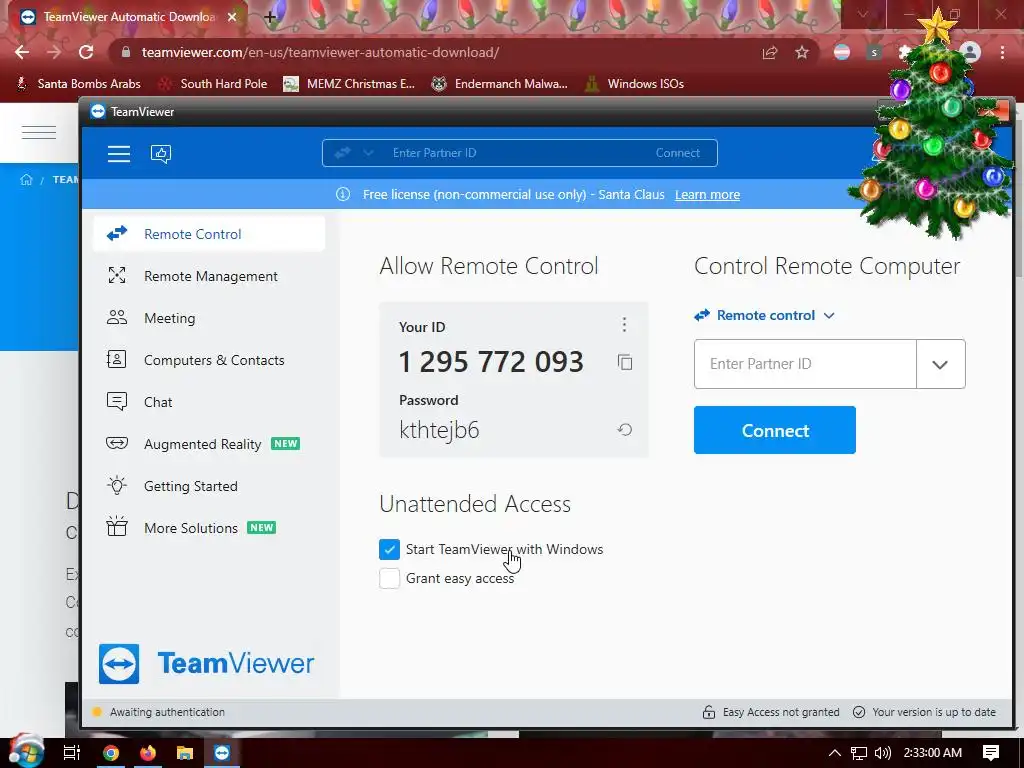Show hidden system tray icons
Viewport: 1024px width, 768px height.
point(835,753)
